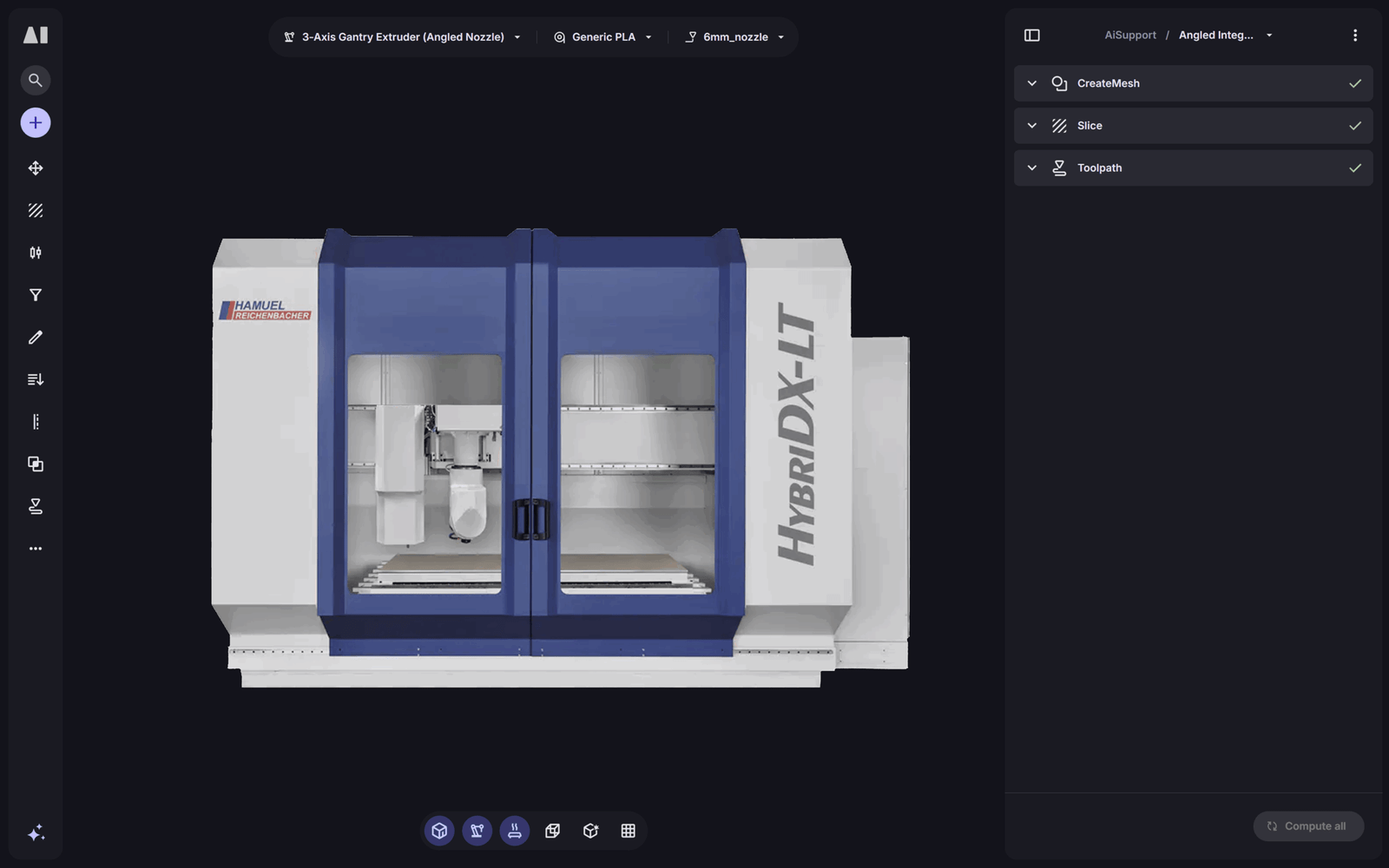The width and height of the screenshot is (1389, 868).
Task: Collapse the Slice section in the pipeline panel
Action: (1032, 125)
